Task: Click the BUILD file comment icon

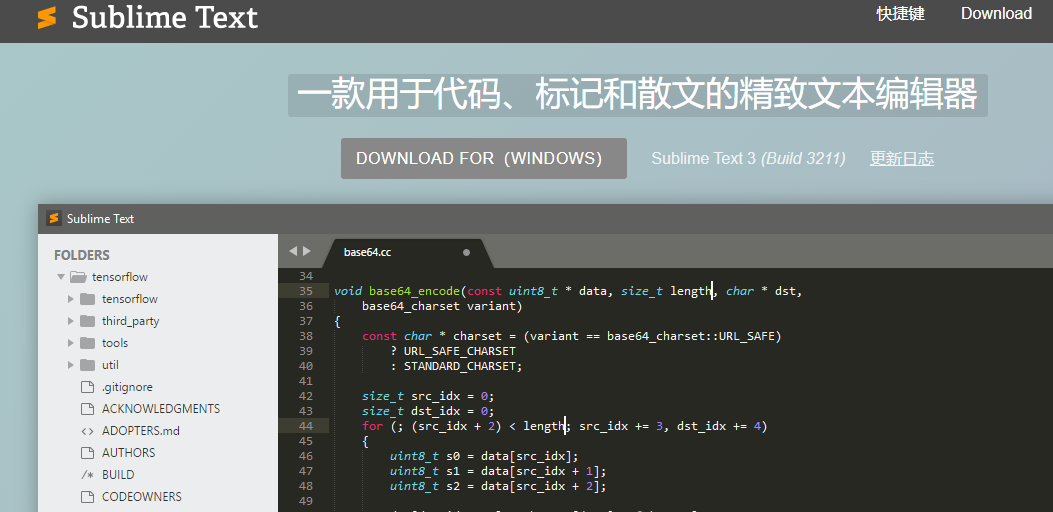Action: (x=87, y=475)
